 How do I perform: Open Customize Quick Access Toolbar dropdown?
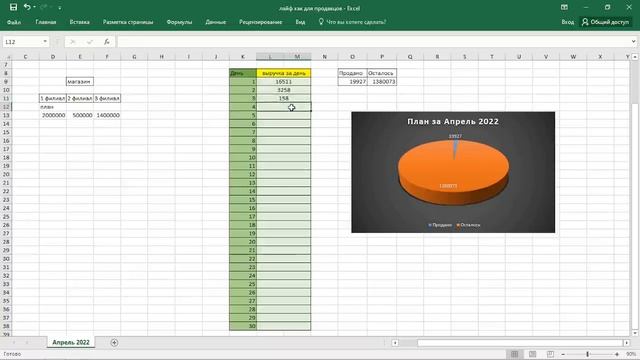60,8
